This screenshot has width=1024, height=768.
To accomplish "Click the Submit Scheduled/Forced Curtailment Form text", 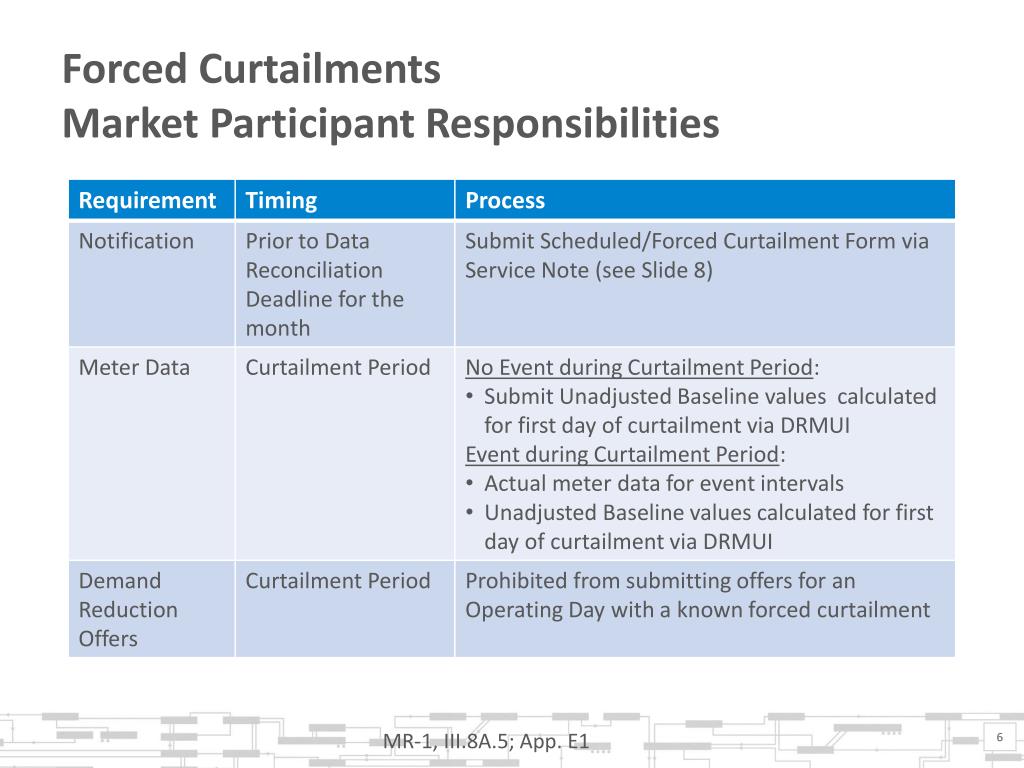I will point(696,255).
